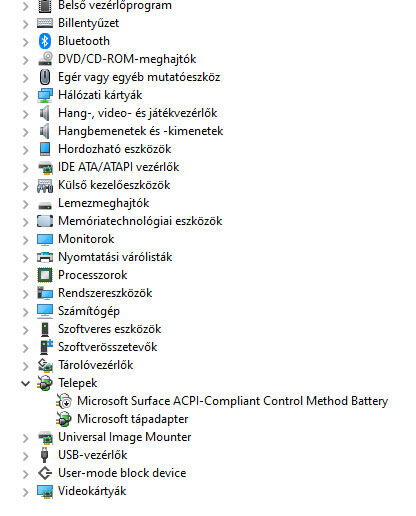Expand the Monitorok node
This screenshot has width=416, height=516.
pyautogui.click(x=25, y=240)
